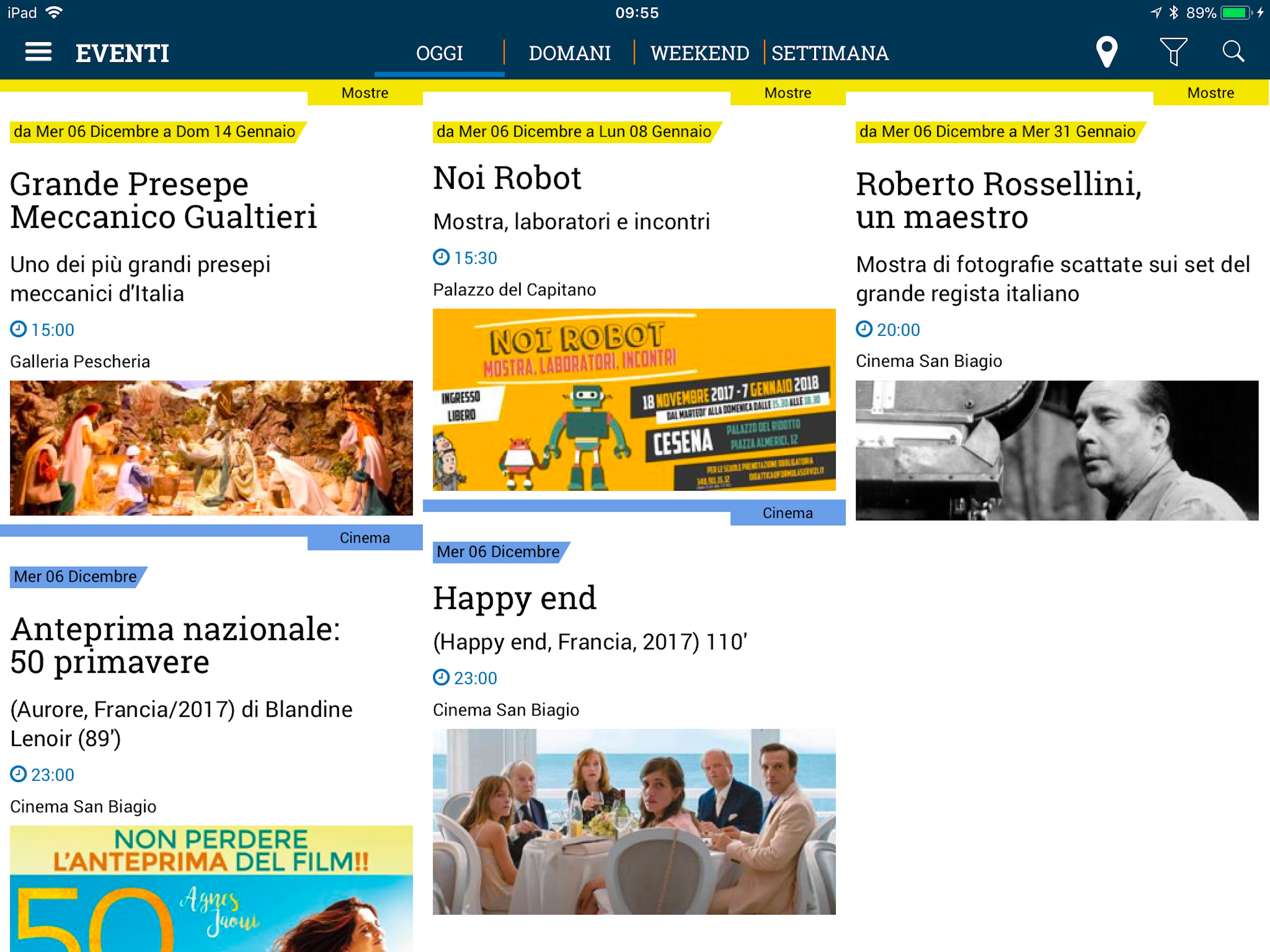Tap the Happy end film title

click(x=515, y=598)
